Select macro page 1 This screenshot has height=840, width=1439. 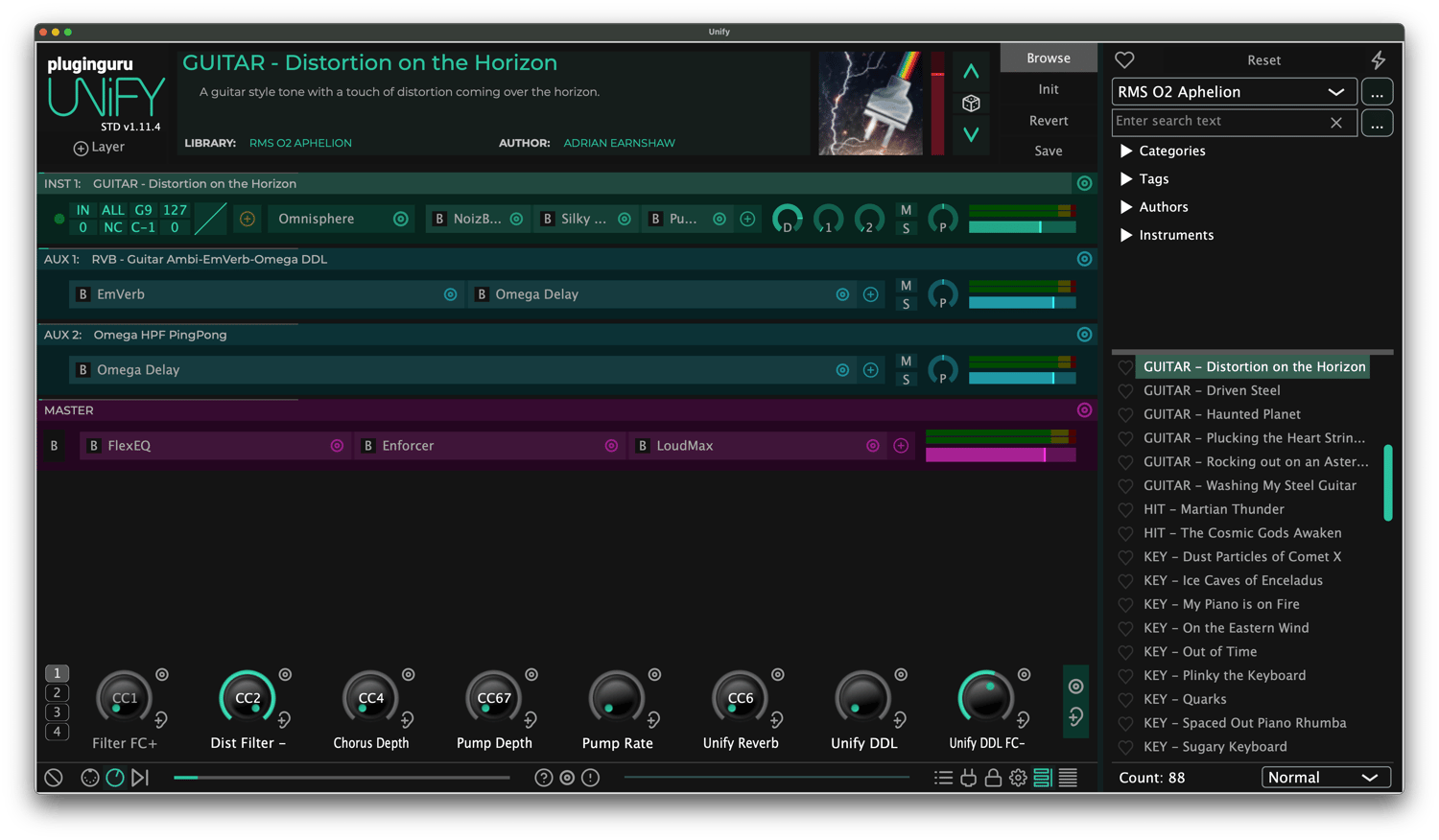pos(57,673)
